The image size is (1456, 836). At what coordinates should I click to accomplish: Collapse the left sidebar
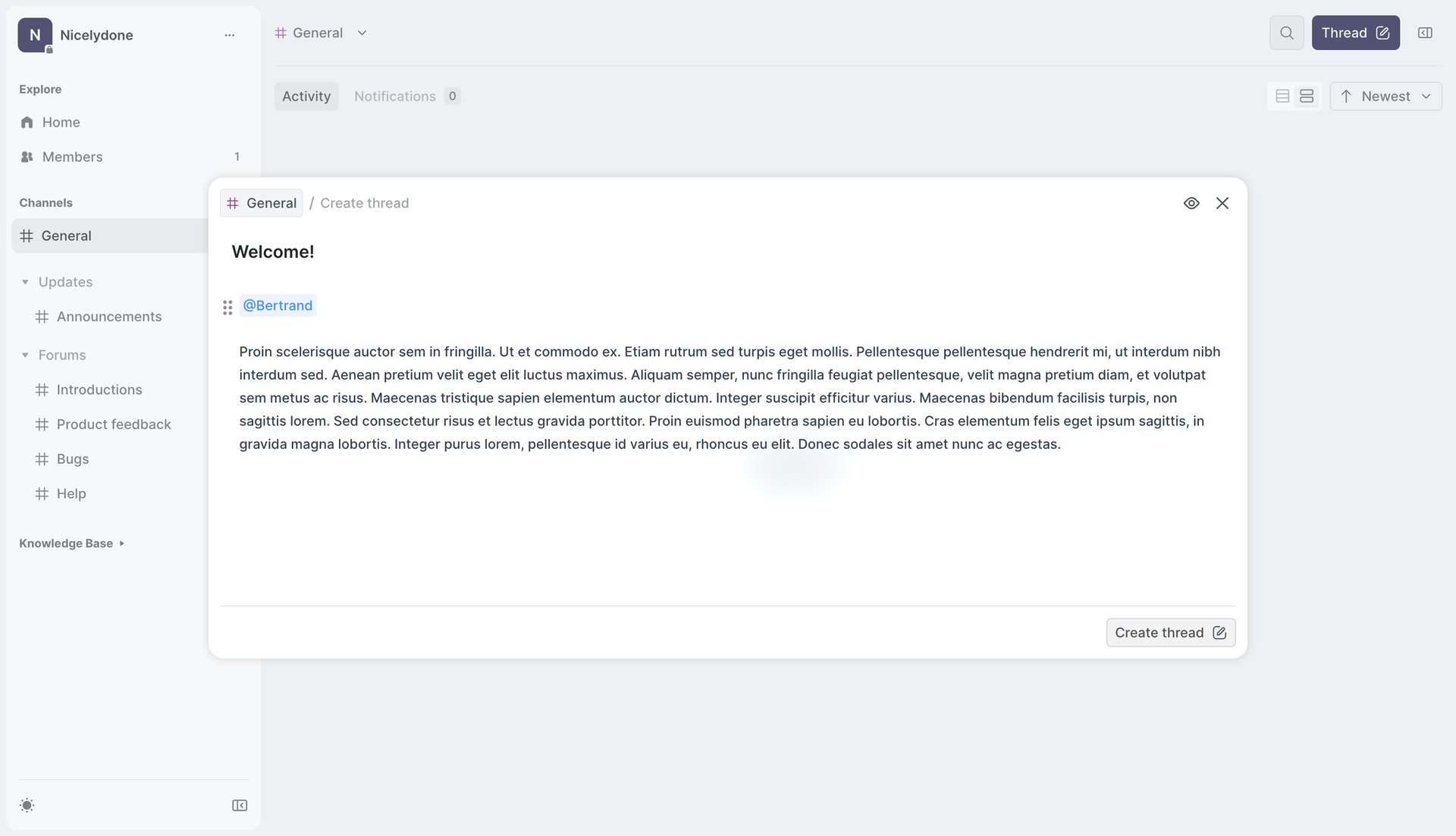point(240,805)
